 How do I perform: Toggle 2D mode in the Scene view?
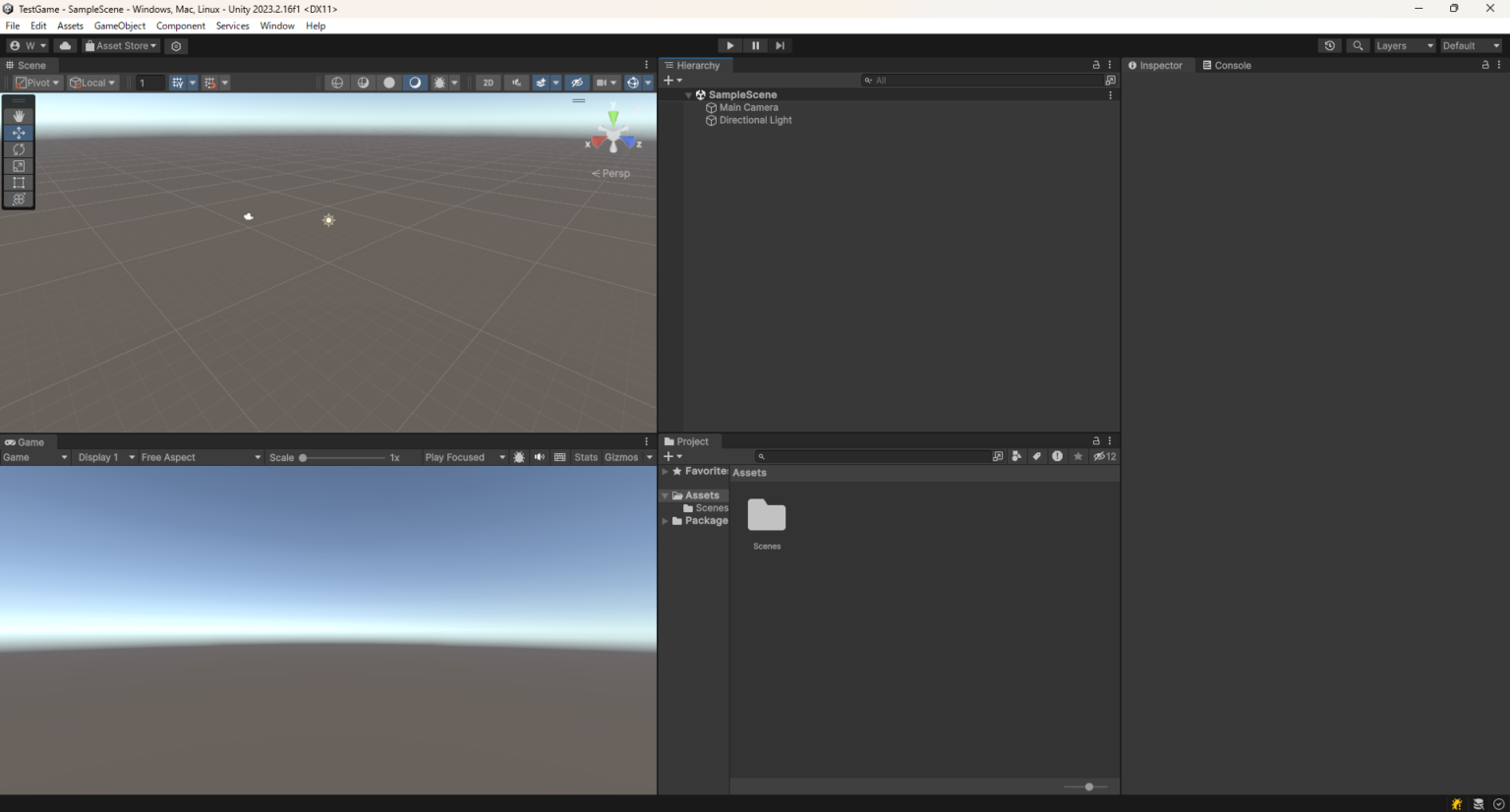pyautogui.click(x=488, y=83)
